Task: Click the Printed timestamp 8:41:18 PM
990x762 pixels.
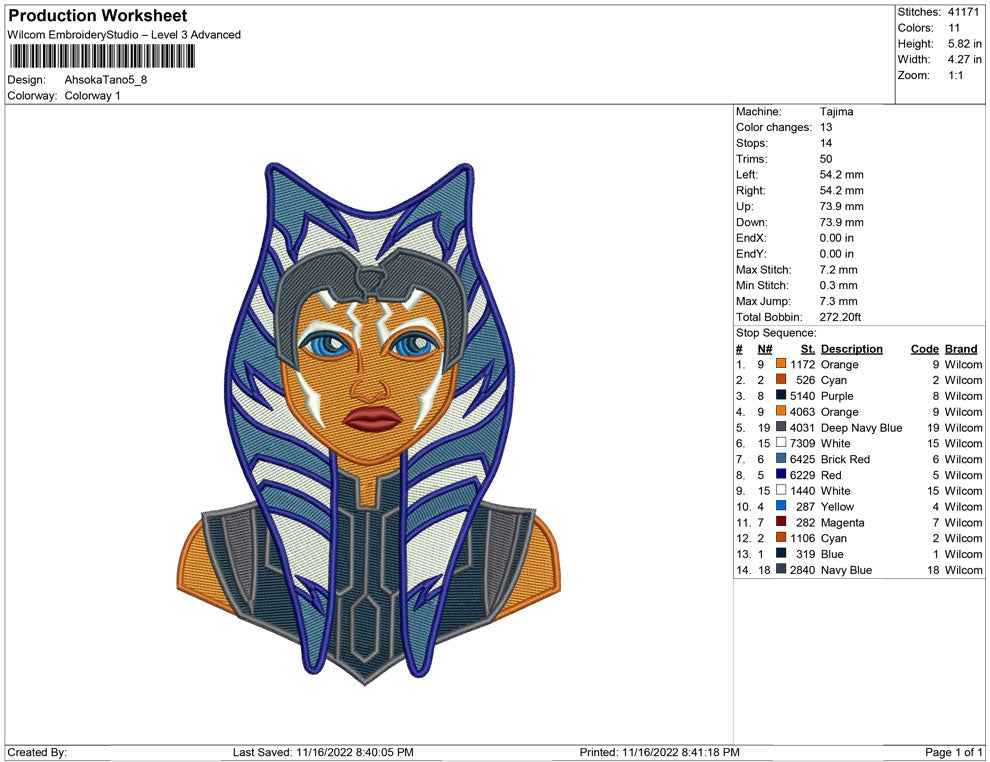Action: [710, 752]
